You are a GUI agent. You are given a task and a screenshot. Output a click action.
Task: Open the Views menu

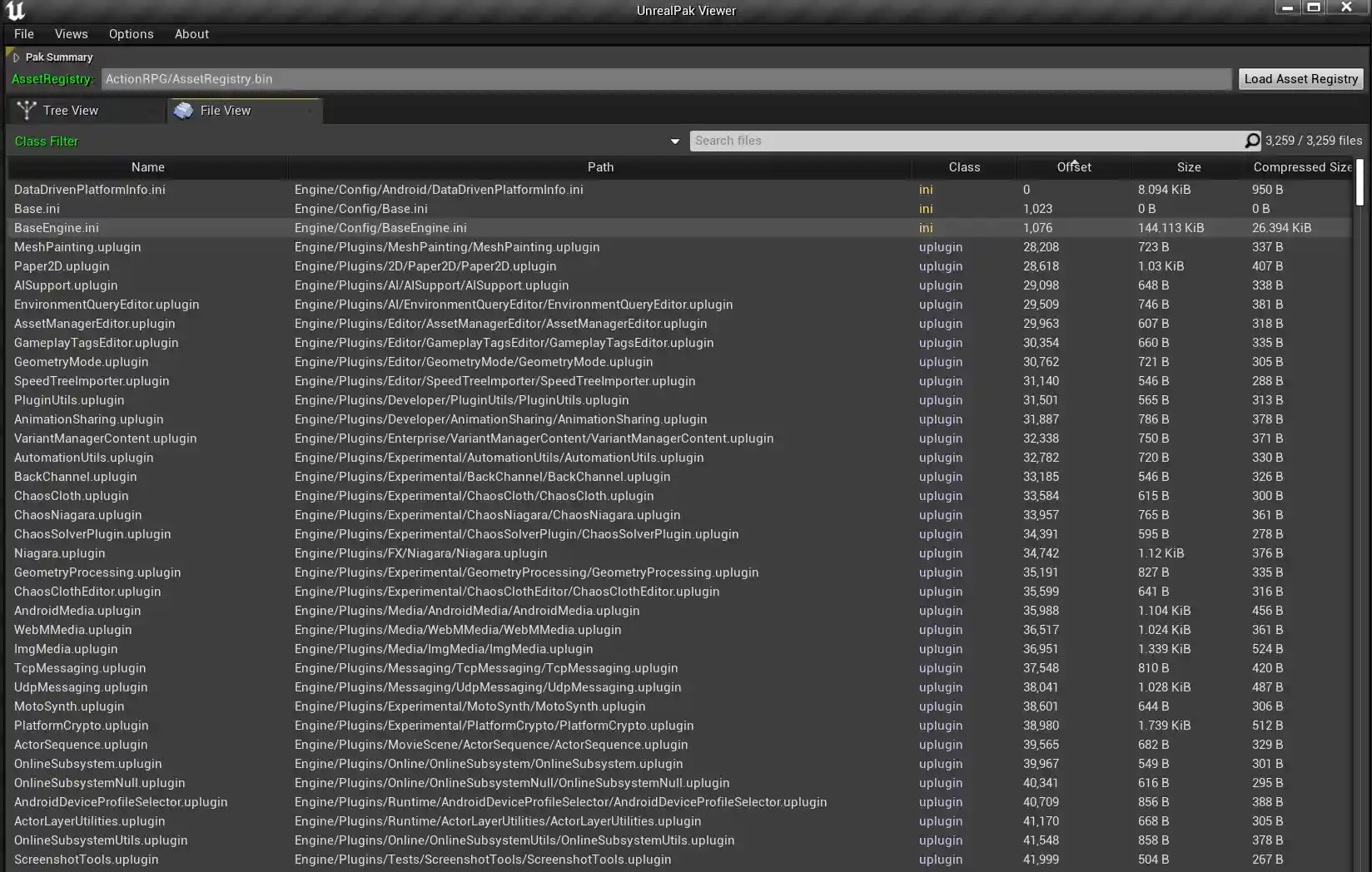tap(71, 34)
